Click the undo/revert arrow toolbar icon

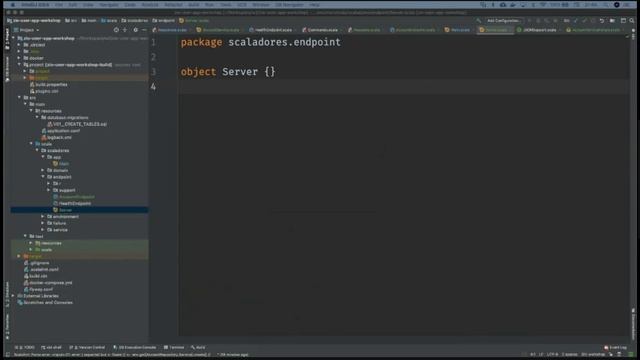coord(602,20)
